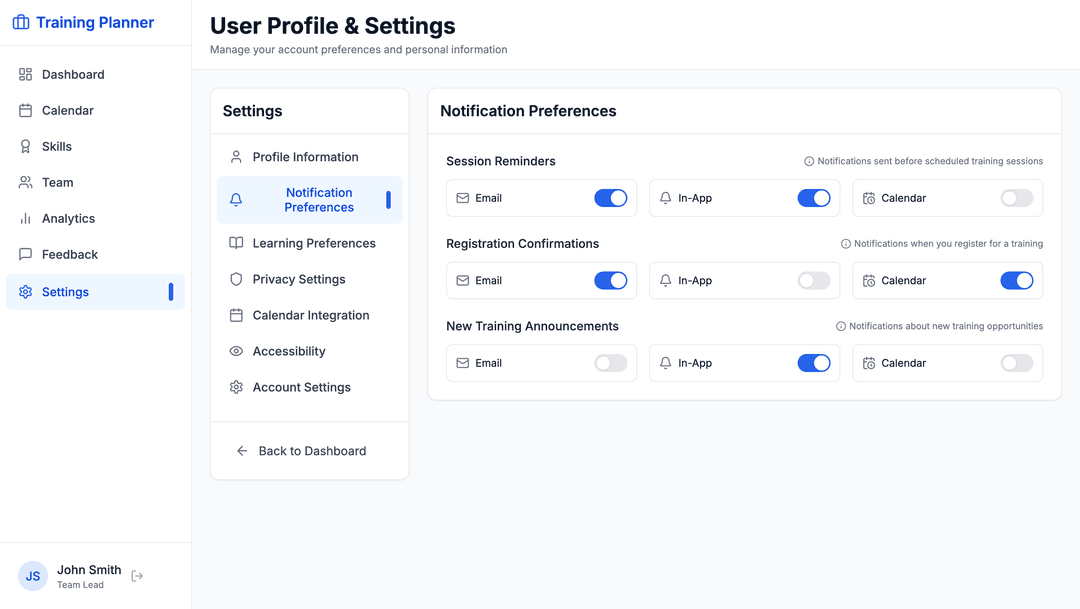The width and height of the screenshot is (1080, 609).
Task: Click the Feedback speech bubble icon
Action: [x=26, y=254]
